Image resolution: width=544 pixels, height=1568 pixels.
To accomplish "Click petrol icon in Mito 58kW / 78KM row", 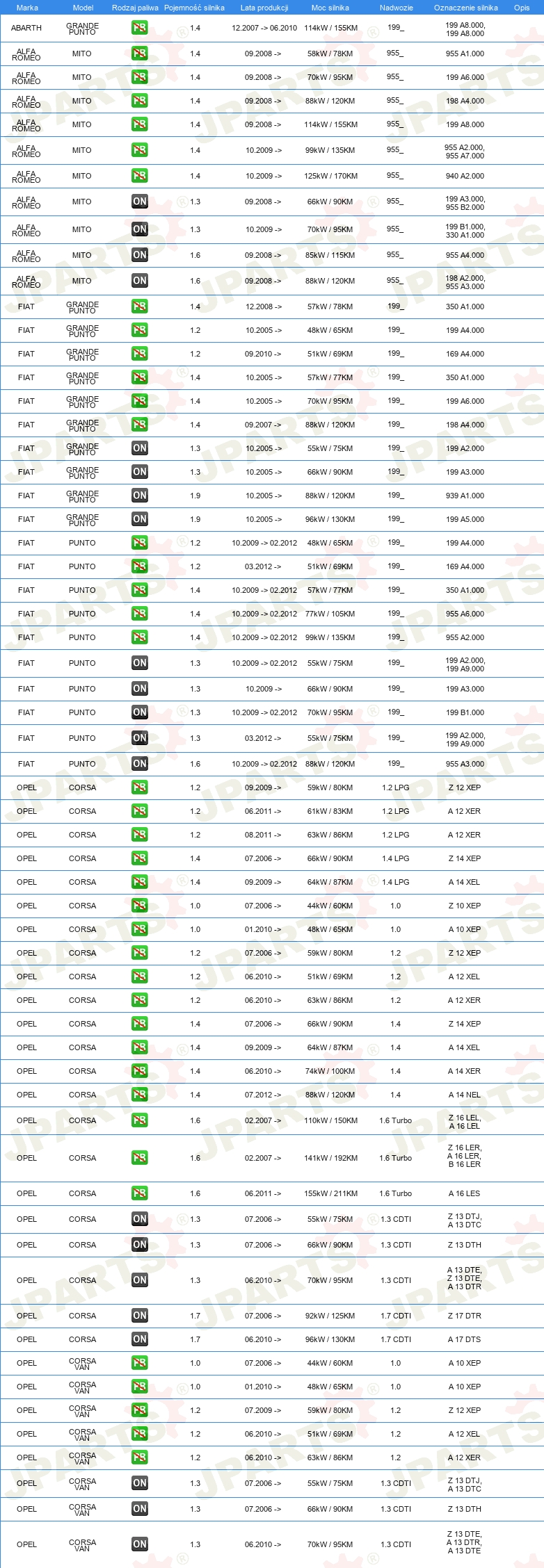I will (140, 54).
